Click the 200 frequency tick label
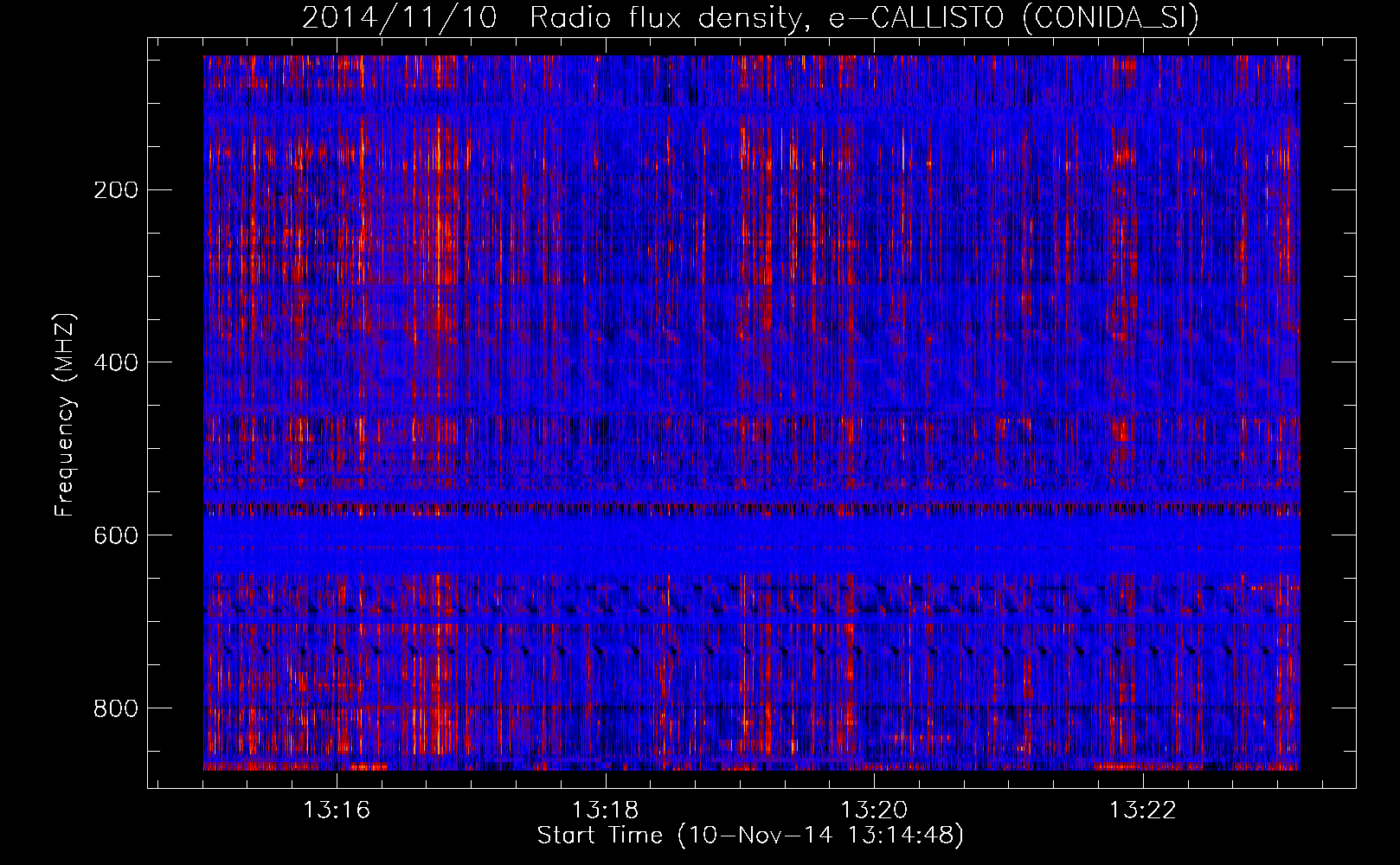Viewport: 1400px width, 865px height. pos(115,189)
